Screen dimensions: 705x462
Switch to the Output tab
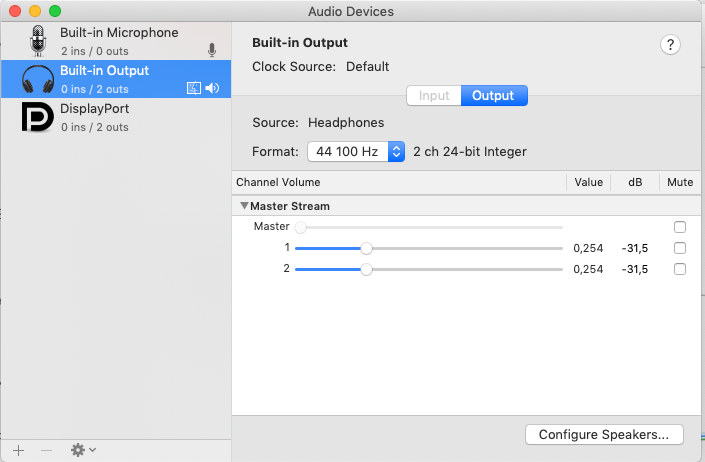click(x=493, y=96)
